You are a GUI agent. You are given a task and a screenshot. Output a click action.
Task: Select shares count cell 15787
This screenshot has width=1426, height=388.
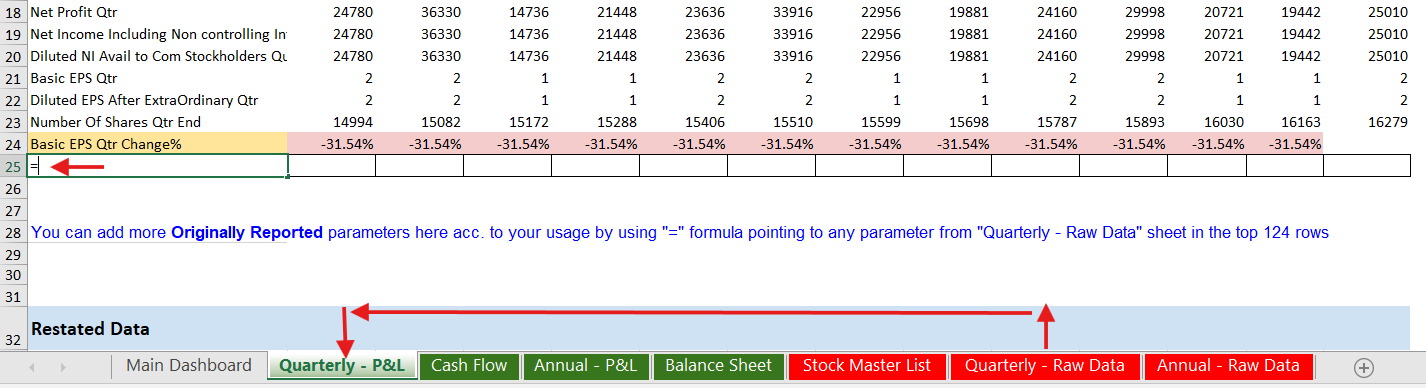coord(1036,122)
